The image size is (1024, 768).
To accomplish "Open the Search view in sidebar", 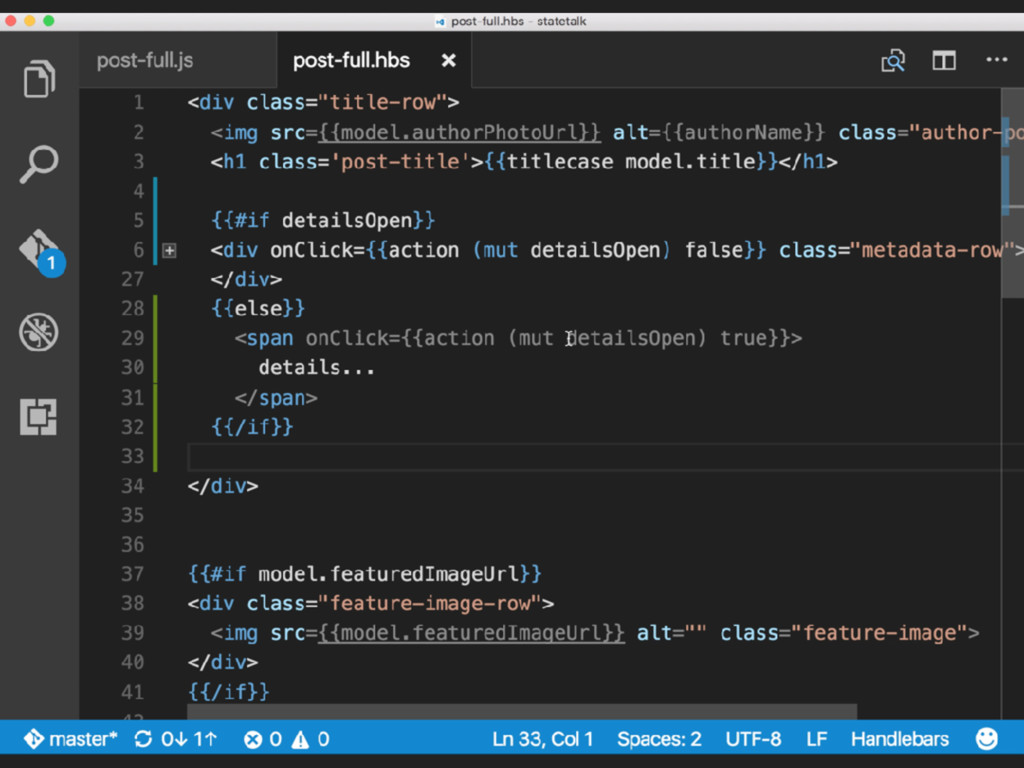I will coord(39,164).
